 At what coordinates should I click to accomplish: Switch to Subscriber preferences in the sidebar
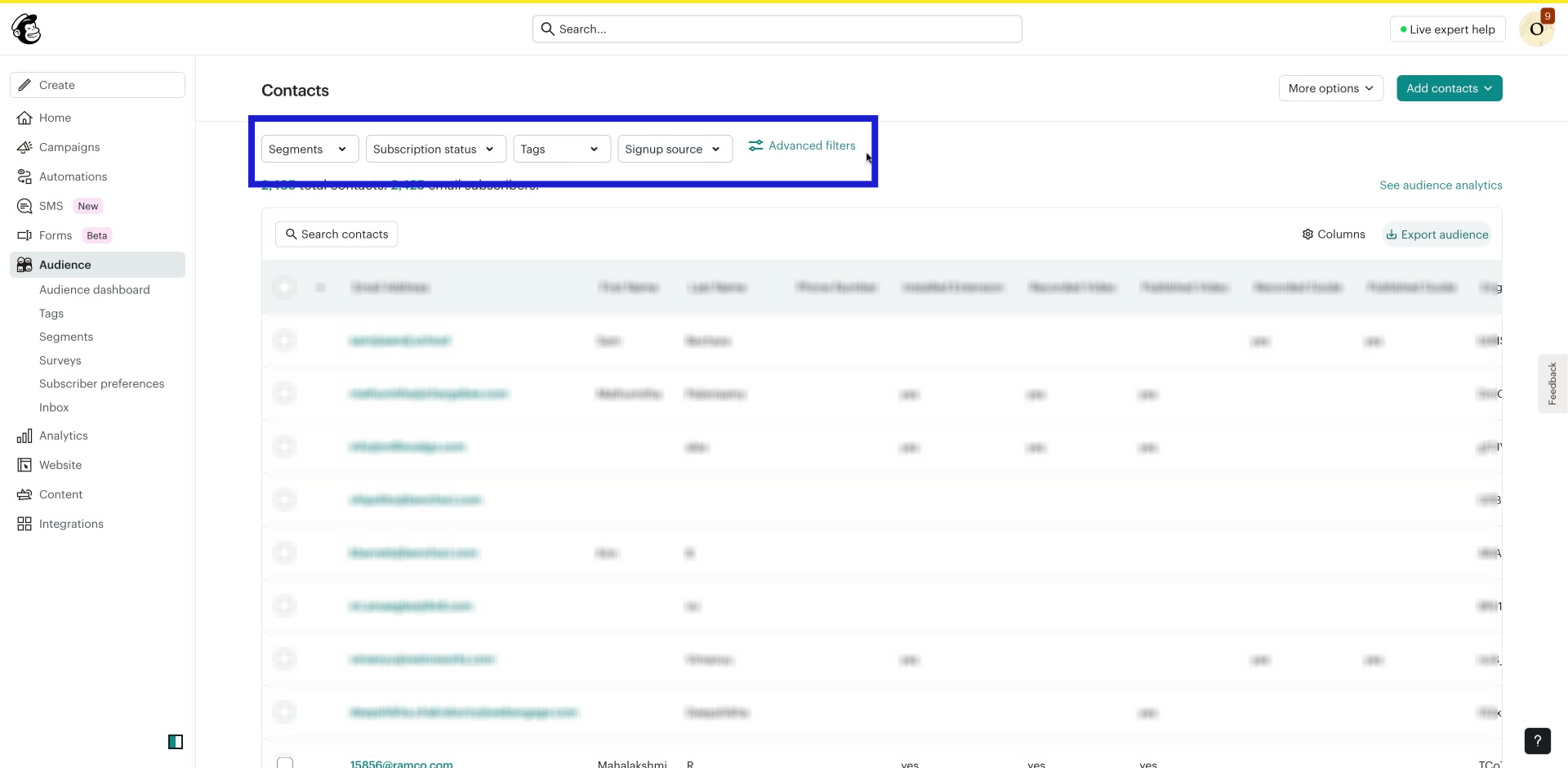pyautogui.click(x=101, y=383)
